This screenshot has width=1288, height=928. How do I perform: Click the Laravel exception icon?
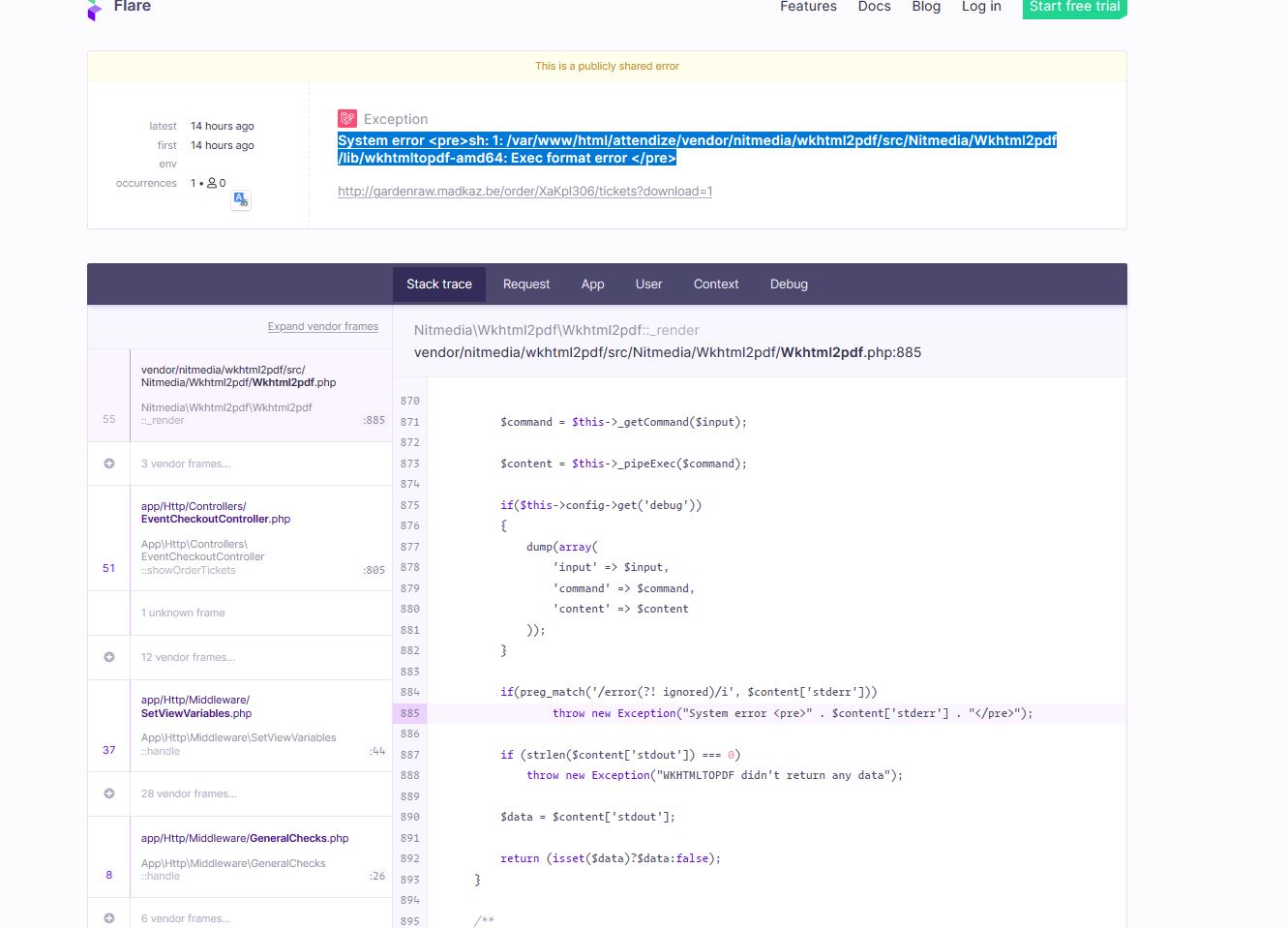point(347,118)
